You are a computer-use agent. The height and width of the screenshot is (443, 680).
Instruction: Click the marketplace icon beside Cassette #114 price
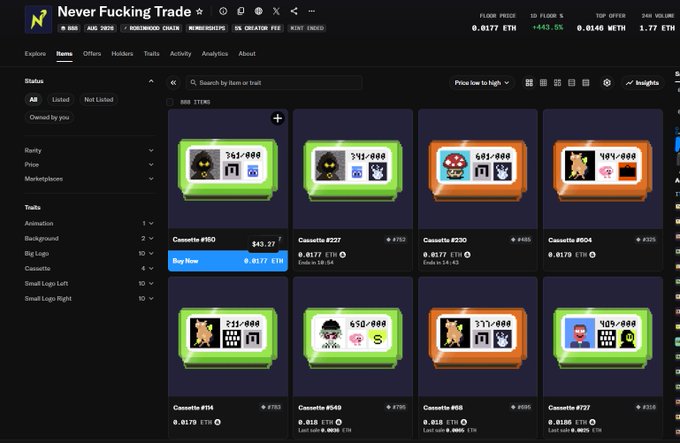click(217, 422)
